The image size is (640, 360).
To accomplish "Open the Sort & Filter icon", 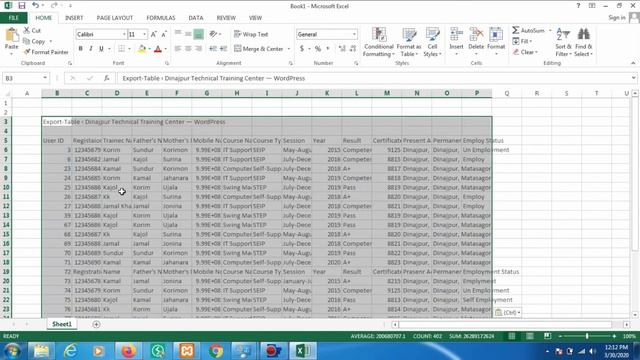I will click(563, 35).
